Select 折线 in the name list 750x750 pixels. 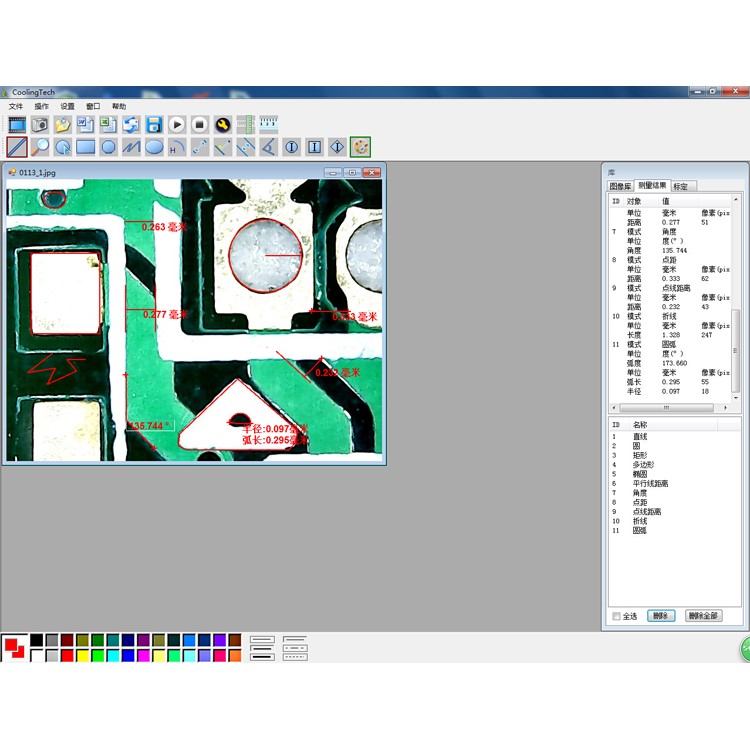pyautogui.click(x=640, y=521)
